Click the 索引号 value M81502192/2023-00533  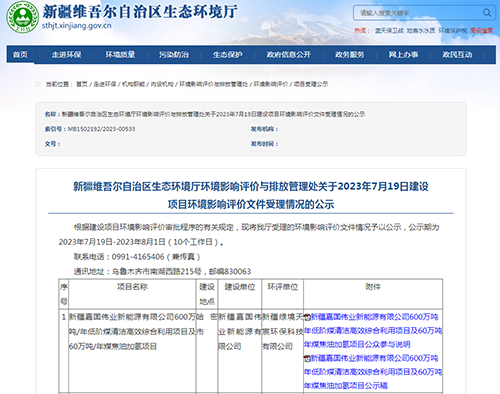[x=101, y=129]
